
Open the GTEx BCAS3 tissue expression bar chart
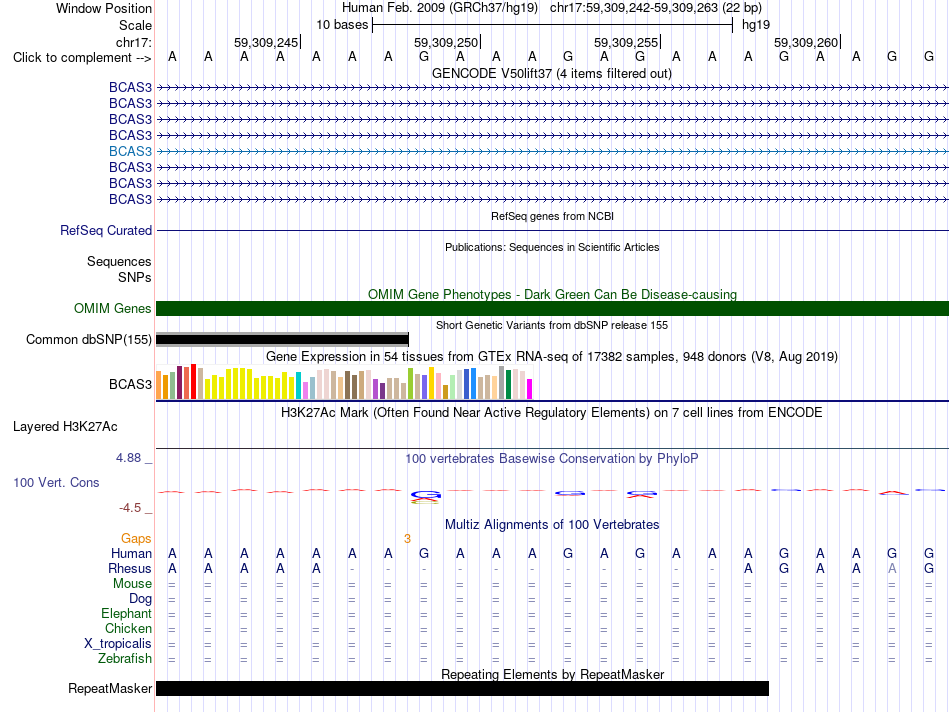pos(344,382)
